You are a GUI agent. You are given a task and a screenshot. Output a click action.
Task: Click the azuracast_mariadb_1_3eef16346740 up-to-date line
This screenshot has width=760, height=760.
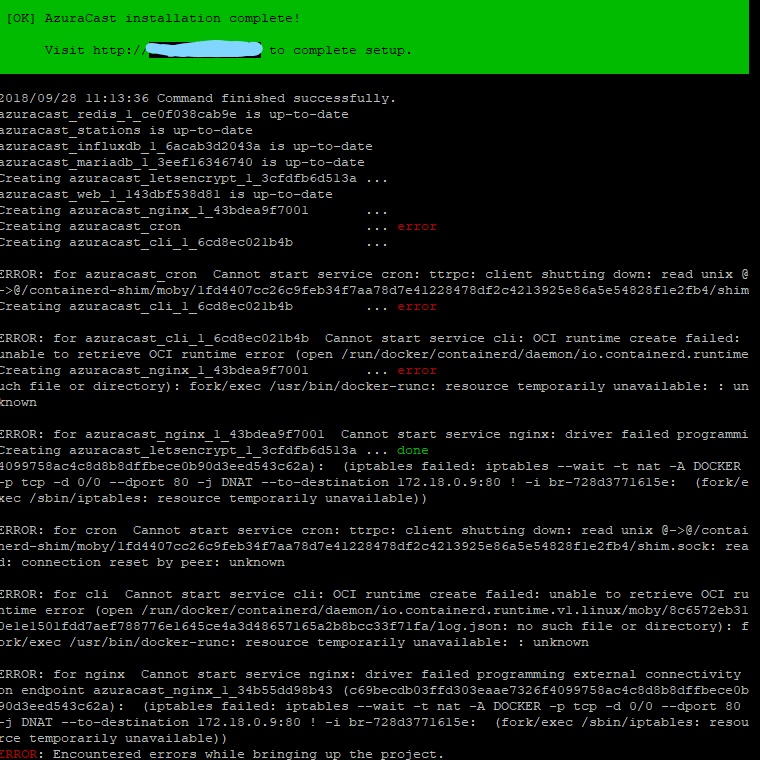point(182,162)
